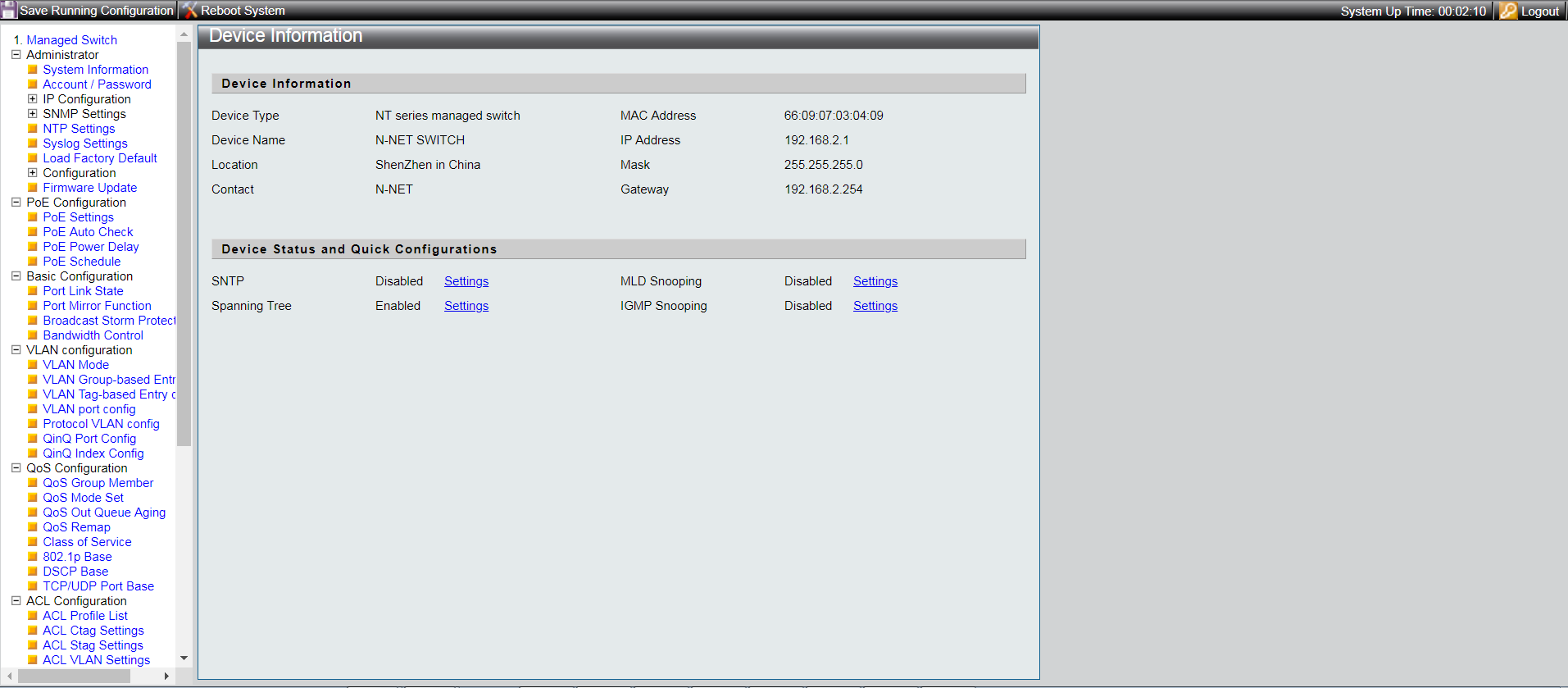Click Logout in the top bar
Screen dimensions: 1568x688
[x=1540, y=11]
